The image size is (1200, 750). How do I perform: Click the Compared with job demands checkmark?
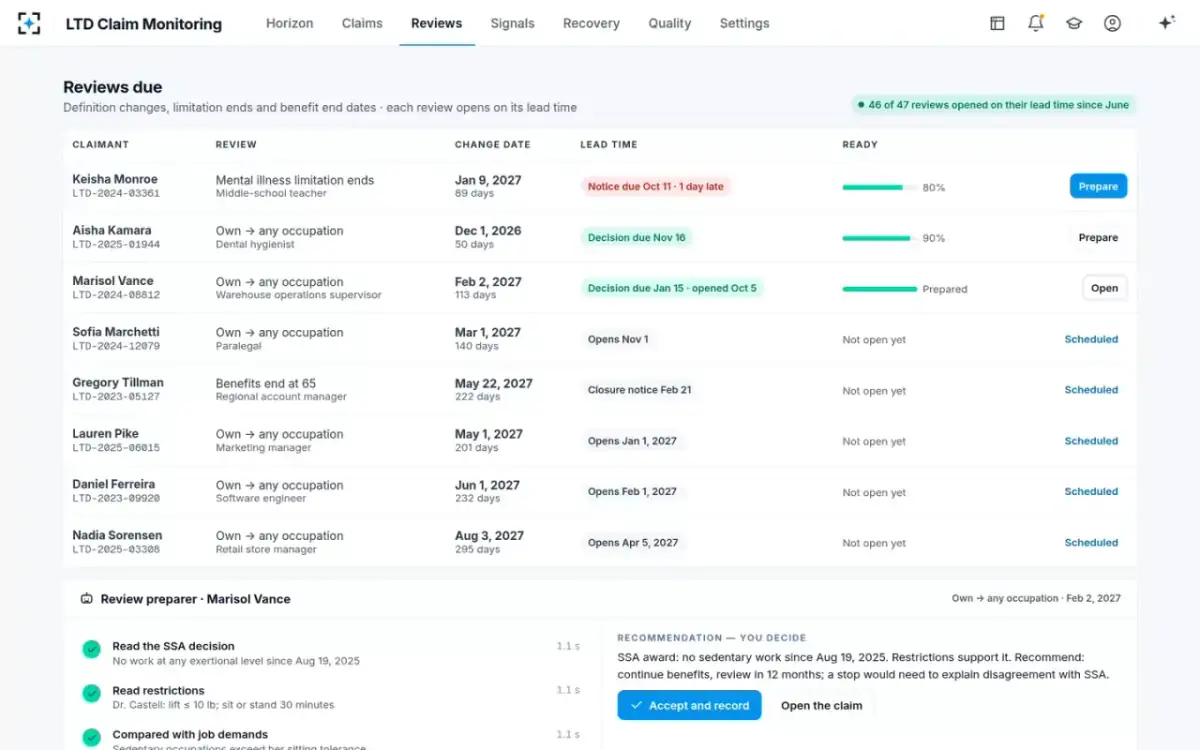91,737
